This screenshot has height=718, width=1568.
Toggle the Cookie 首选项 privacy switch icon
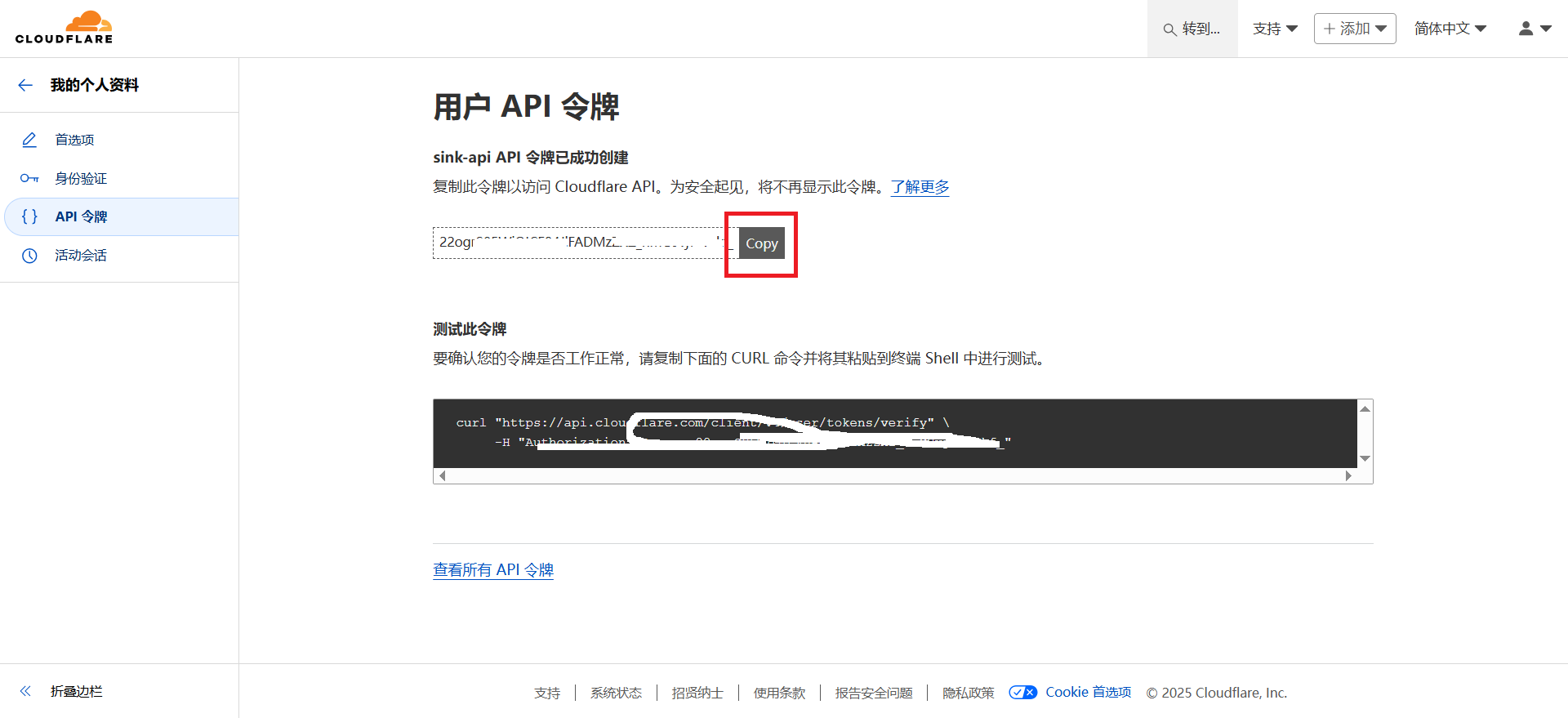coord(1022,693)
